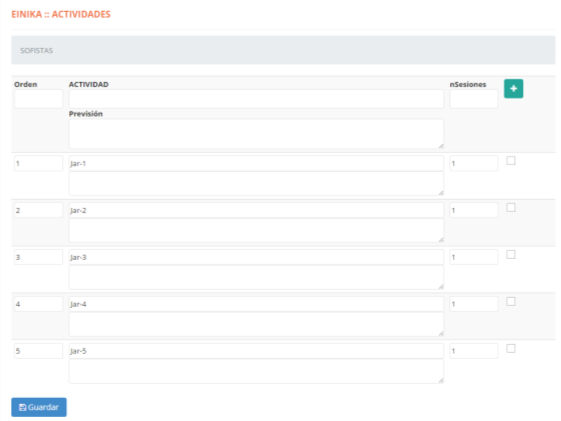Toggle the checkbox next to Jar-5
The width and height of the screenshot is (561, 421).
[511, 348]
